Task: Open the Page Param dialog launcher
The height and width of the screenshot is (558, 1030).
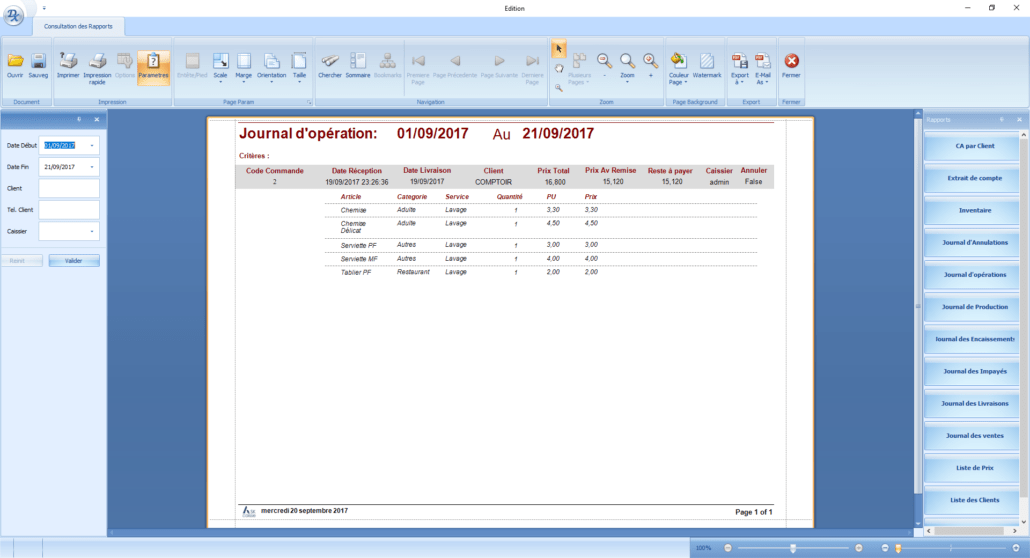Action: pyautogui.click(x=309, y=103)
